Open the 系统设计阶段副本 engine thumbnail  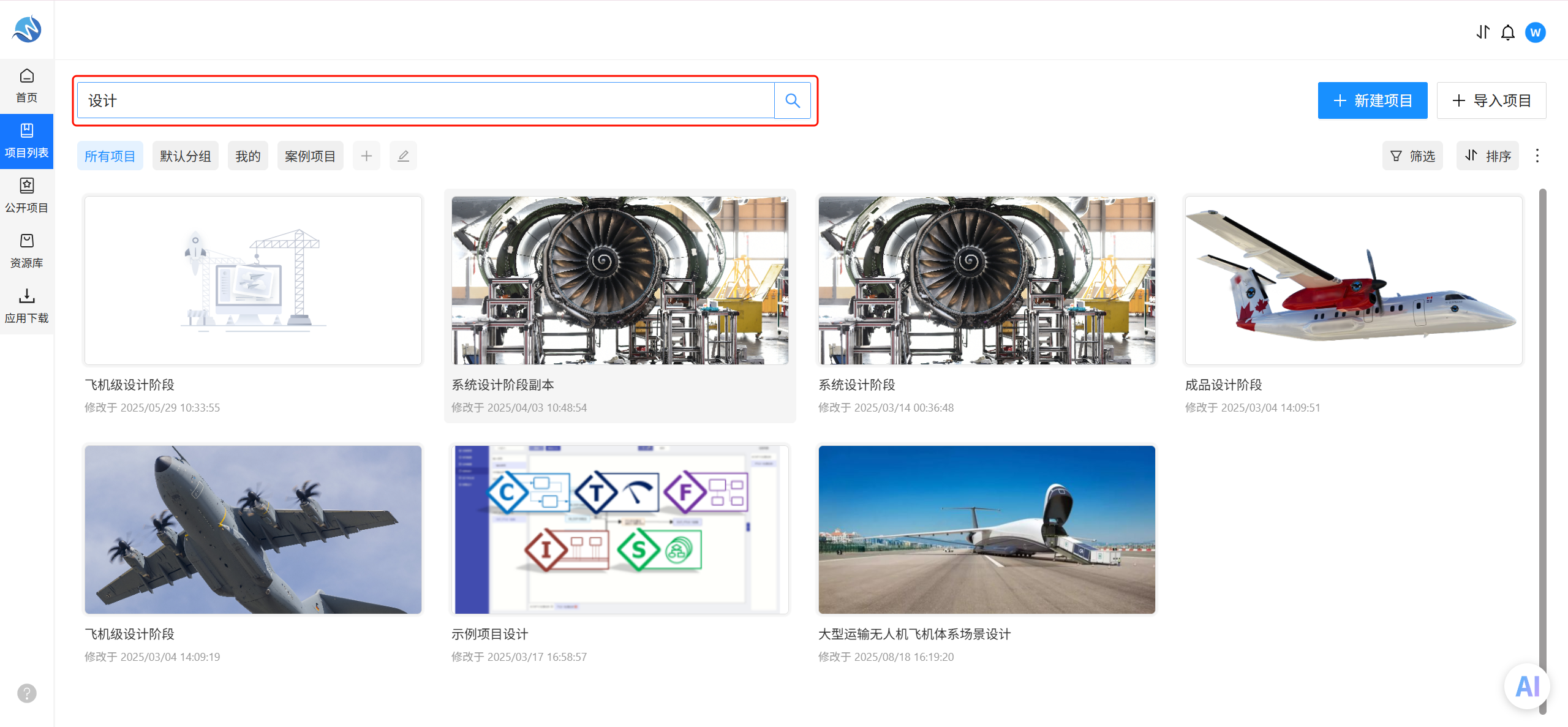pyautogui.click(x=620, y=281)
